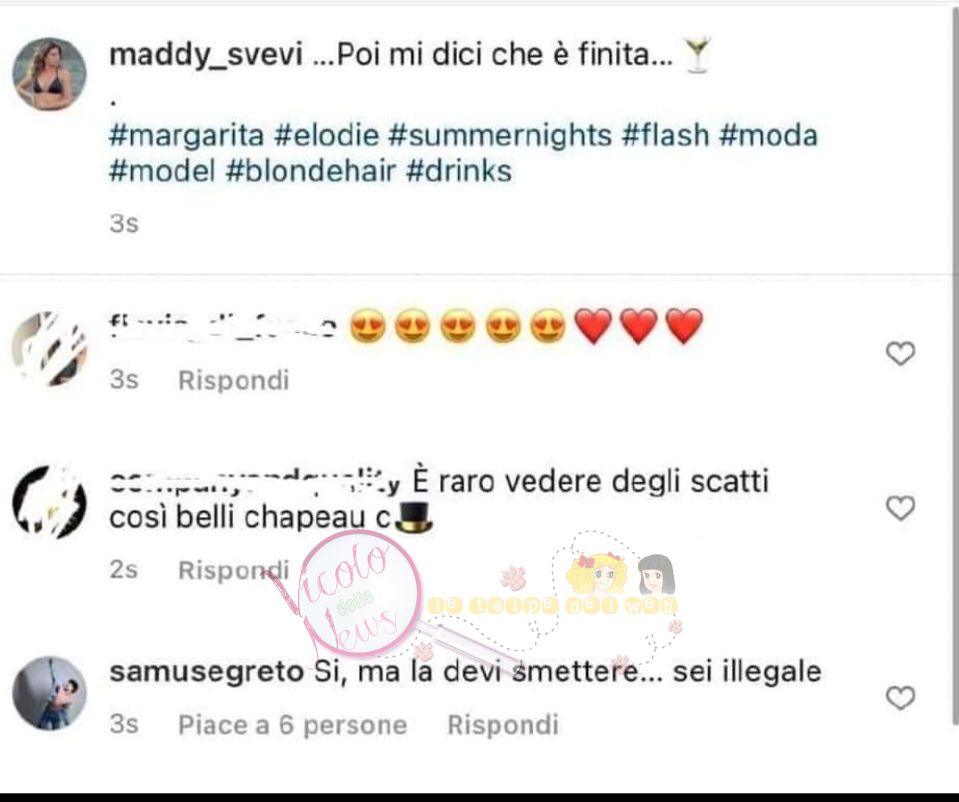Open the chapeau commenter's blurred avatar

[50, 502]
